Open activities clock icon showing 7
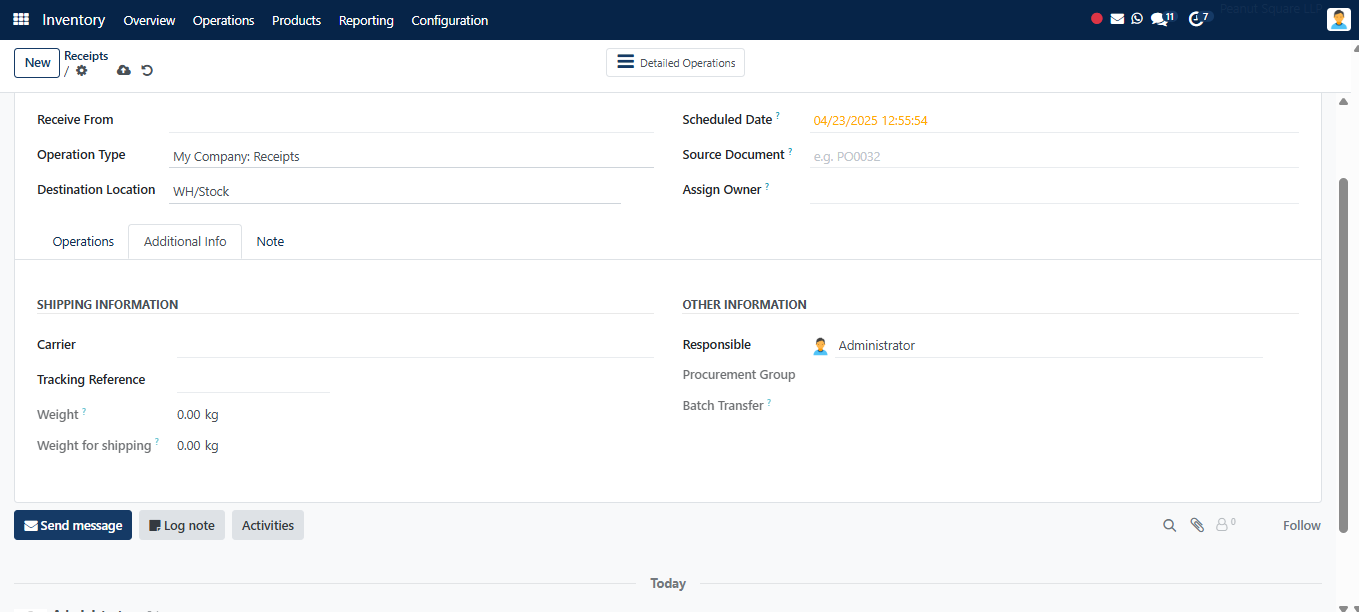The width and height of the screenshot is (1359, 612). coord(1199,18)
